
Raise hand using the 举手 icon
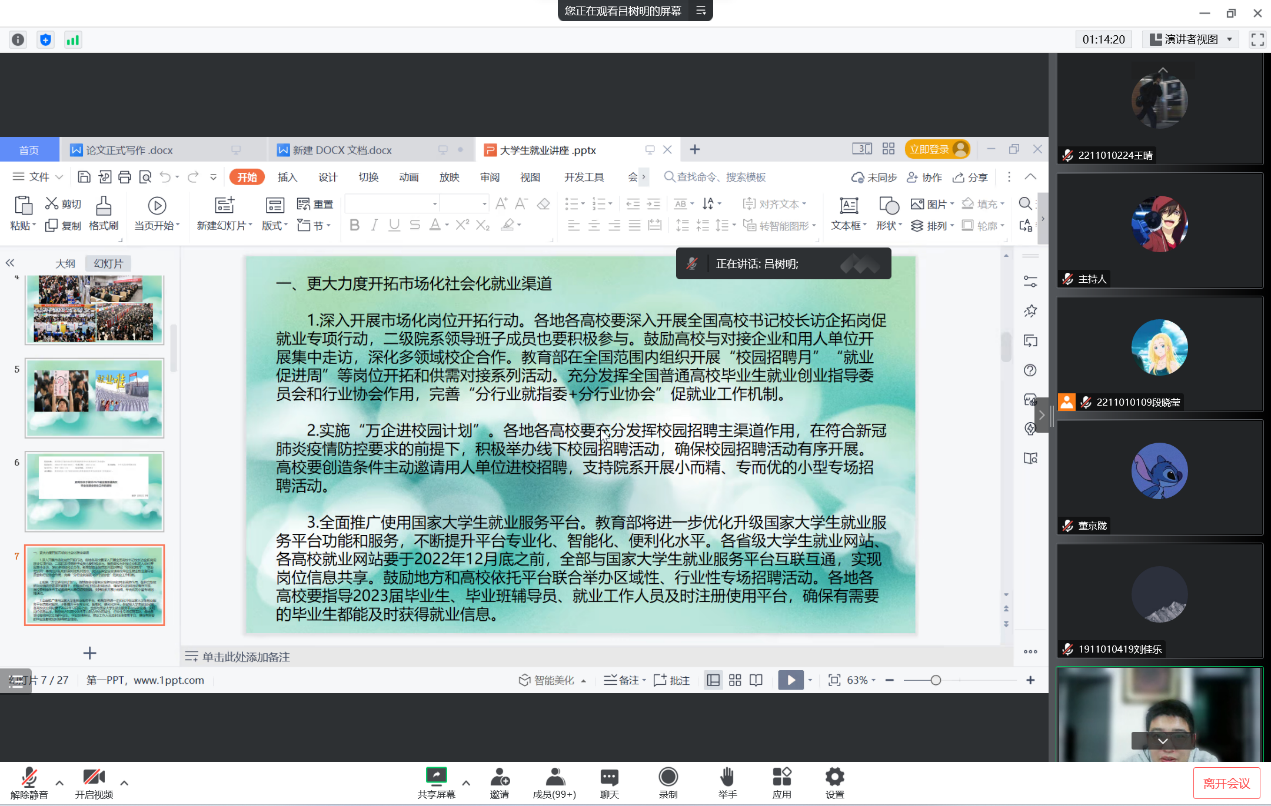click(x=727, y=780)
